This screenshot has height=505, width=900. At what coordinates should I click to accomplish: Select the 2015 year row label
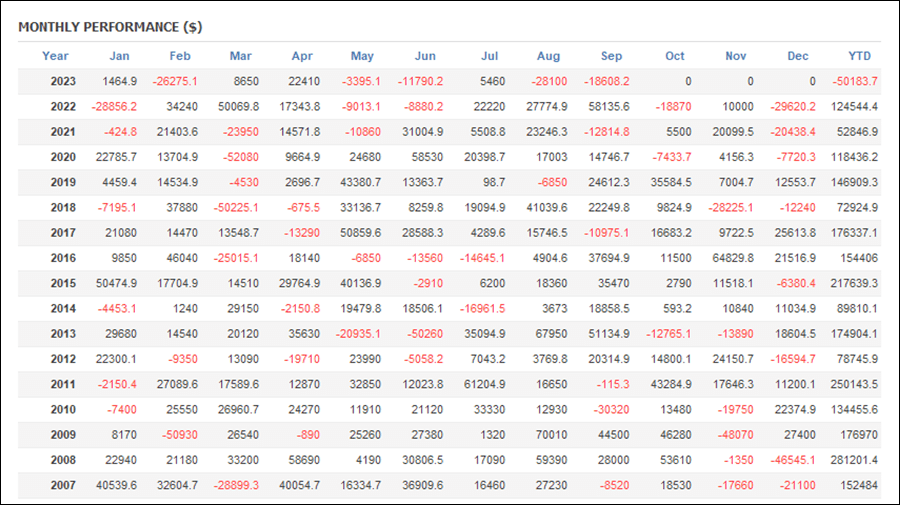(x=63, y=283)
